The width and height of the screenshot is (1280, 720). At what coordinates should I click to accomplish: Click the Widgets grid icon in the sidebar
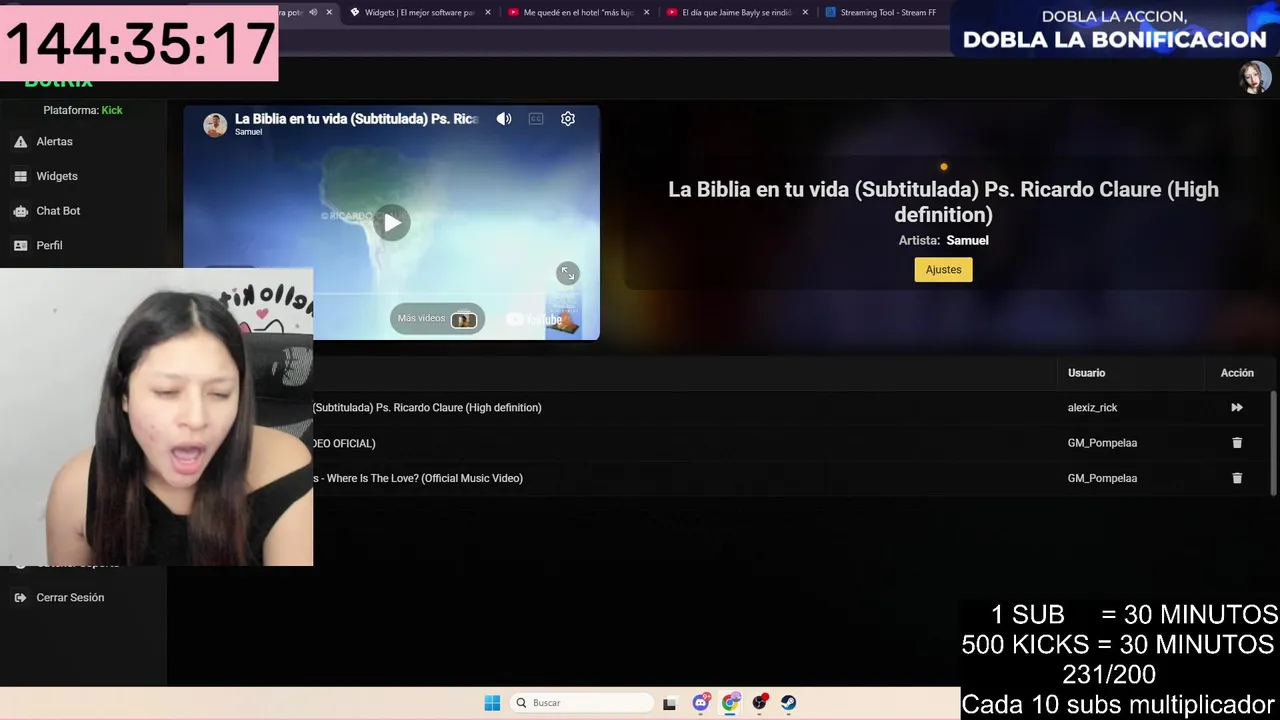[x=20, y=176]
